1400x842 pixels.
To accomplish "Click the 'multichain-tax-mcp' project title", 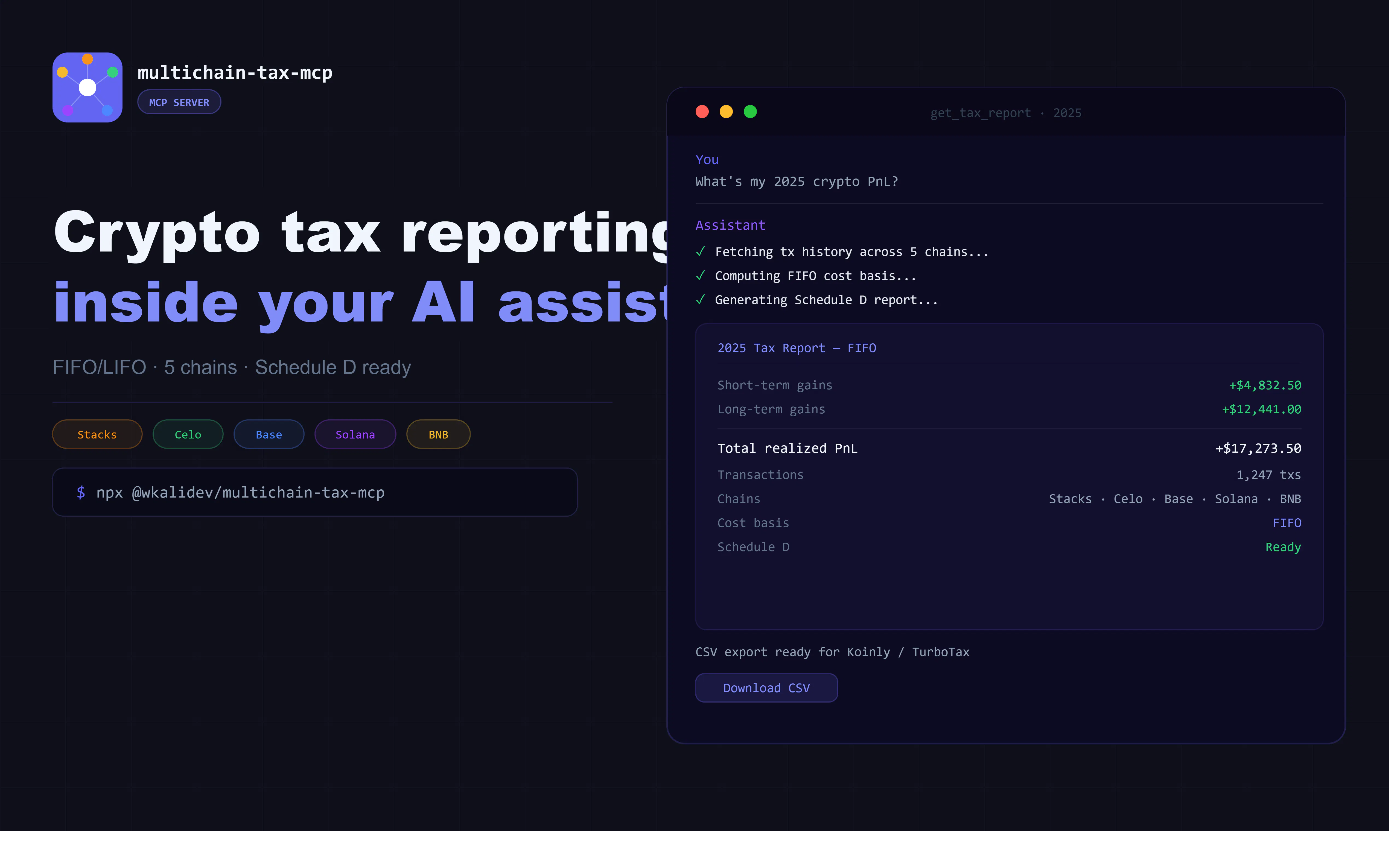I will [x=235, y=73].
